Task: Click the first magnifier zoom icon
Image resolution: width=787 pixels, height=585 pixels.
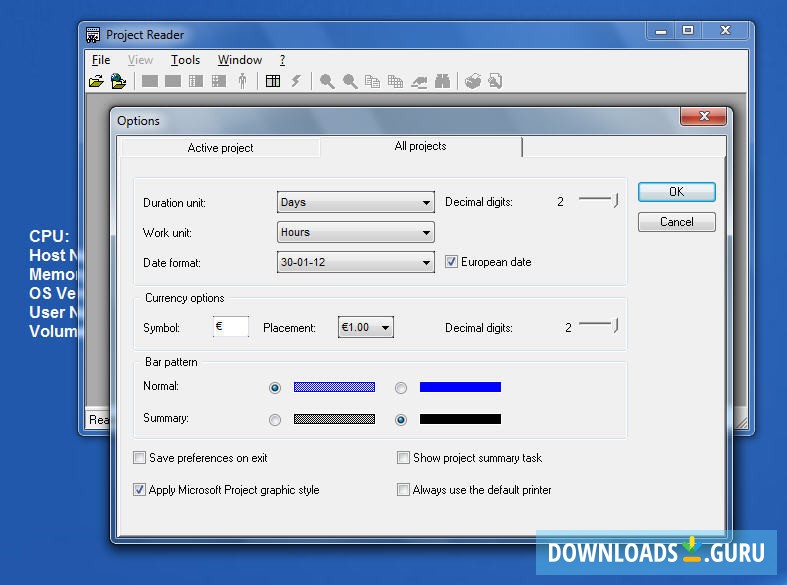Action: coord(327,81)
